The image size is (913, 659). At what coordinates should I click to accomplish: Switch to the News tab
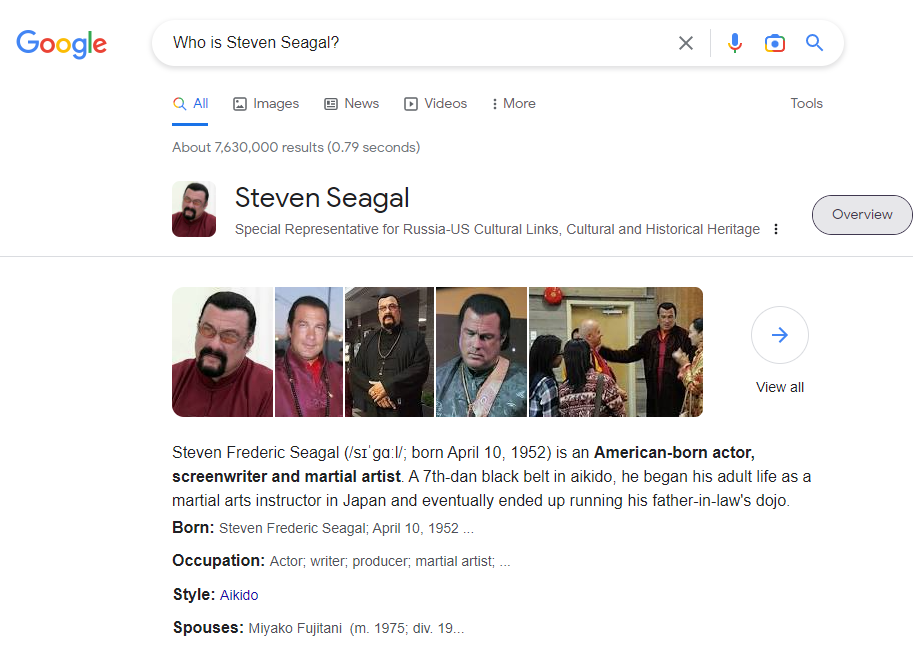pos(352,104)
